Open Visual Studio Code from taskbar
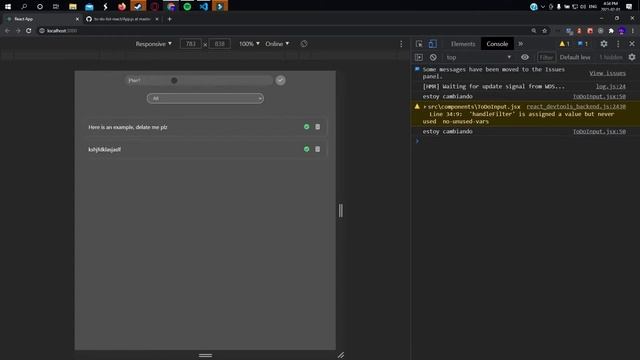Image resolution: width=640 pixels, height=360 pixels. [x=204, y=7]
